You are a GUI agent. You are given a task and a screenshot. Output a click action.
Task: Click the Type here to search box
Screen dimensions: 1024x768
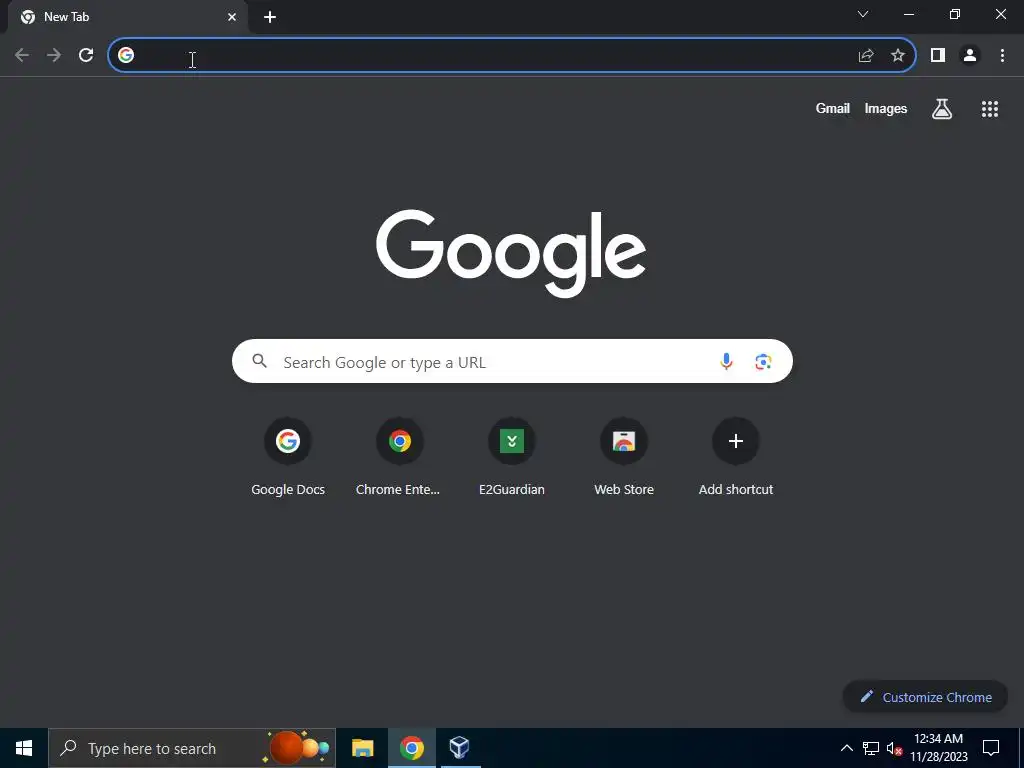point(192,748)
